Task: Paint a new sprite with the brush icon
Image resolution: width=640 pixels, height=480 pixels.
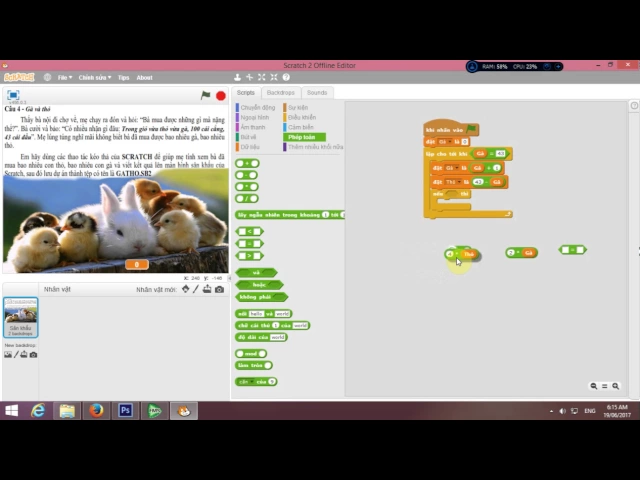Action: coord(196,289)
